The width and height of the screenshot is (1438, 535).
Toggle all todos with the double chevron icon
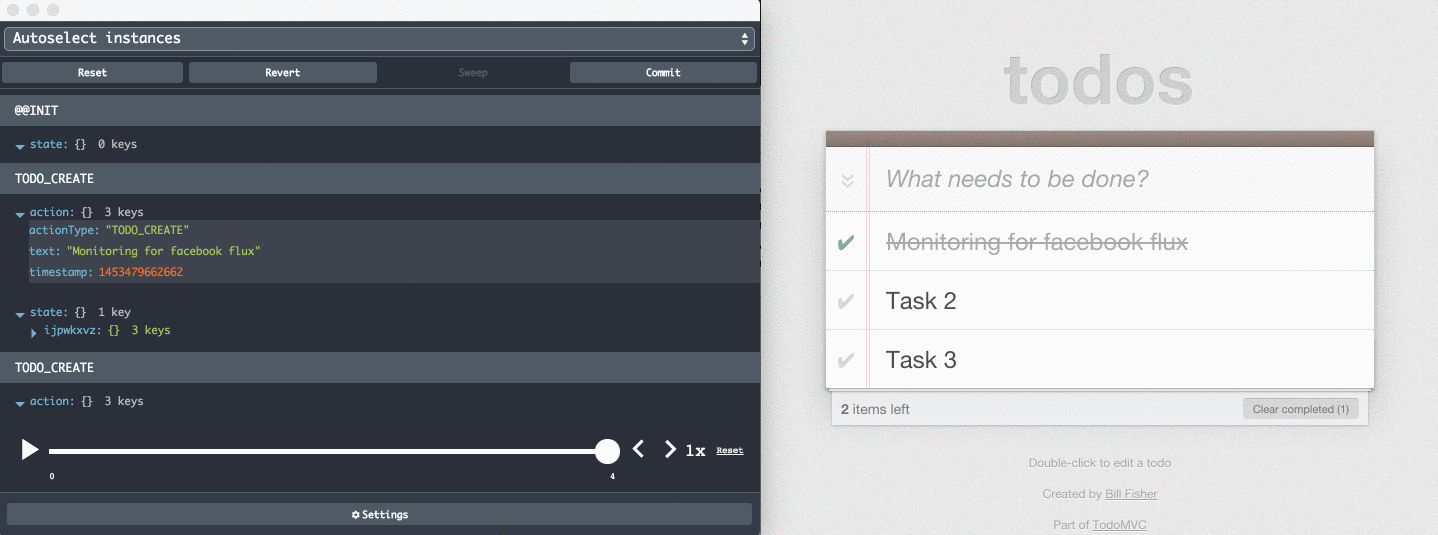click(x=847, y=180)
